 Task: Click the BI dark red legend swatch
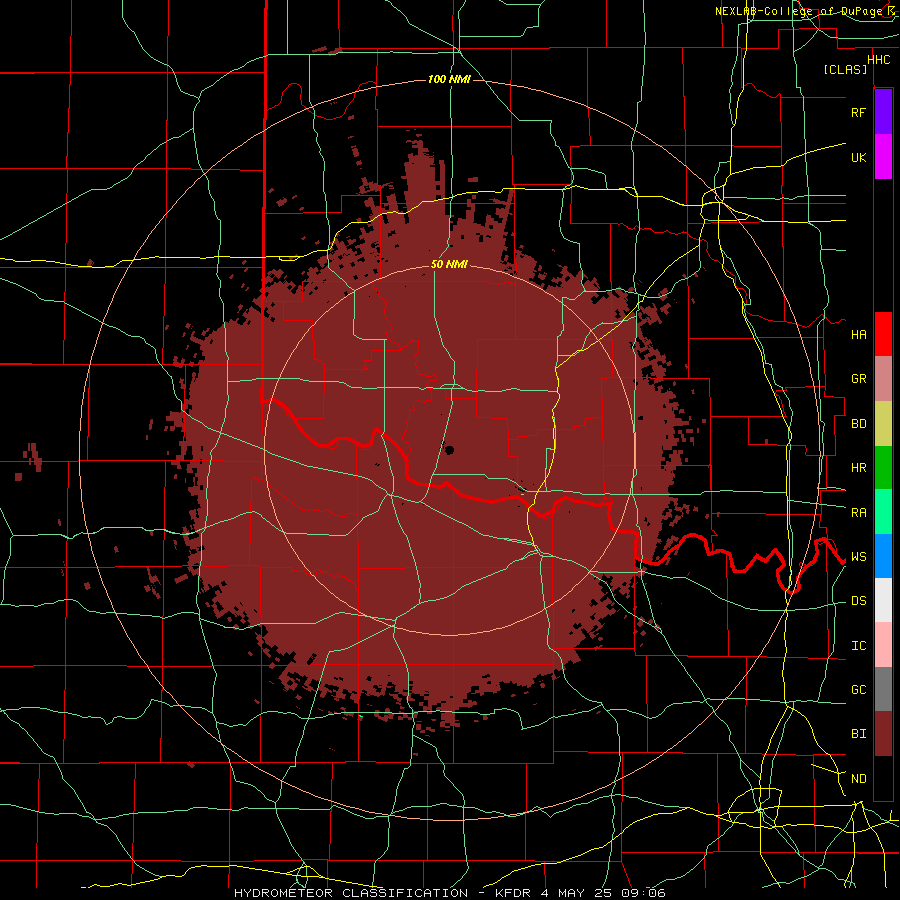(x=883, y=734)
